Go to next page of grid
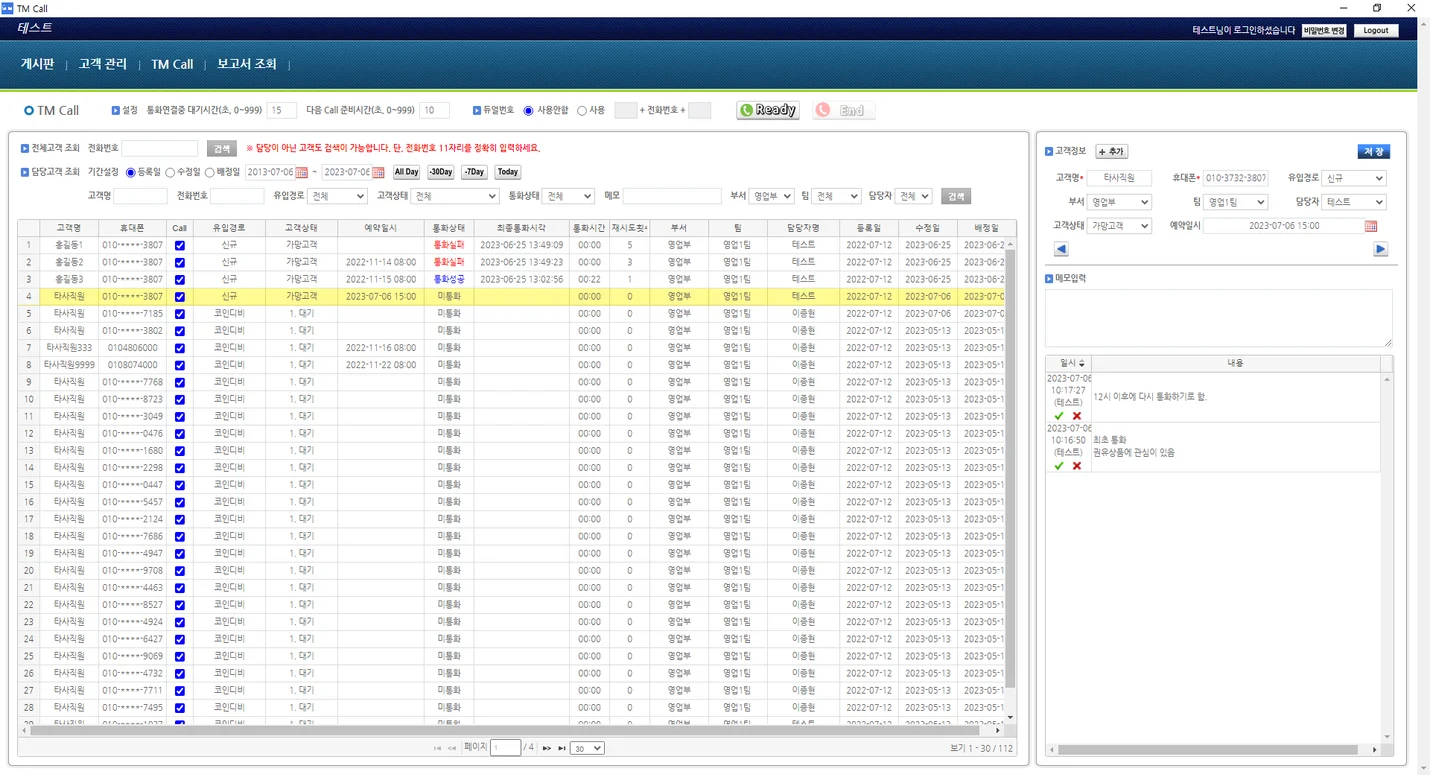This screenshot has width=1430, height=775. pyautogui.click(x=547, y=748)
